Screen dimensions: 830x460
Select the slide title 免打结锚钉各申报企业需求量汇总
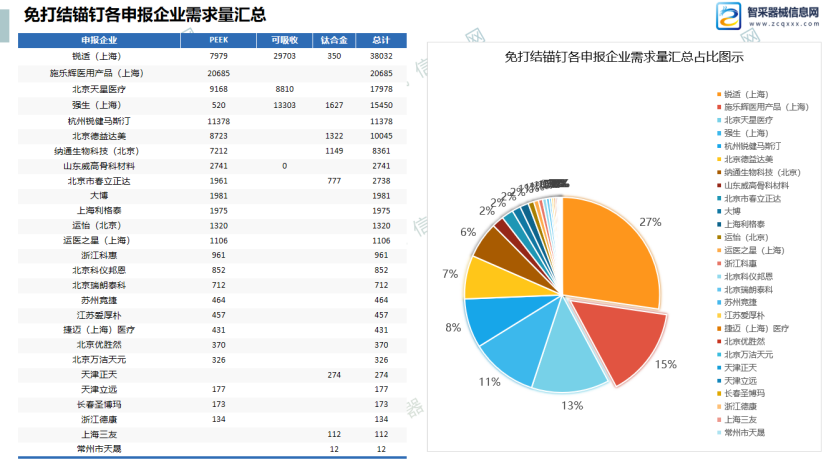[x=145, y=15]
